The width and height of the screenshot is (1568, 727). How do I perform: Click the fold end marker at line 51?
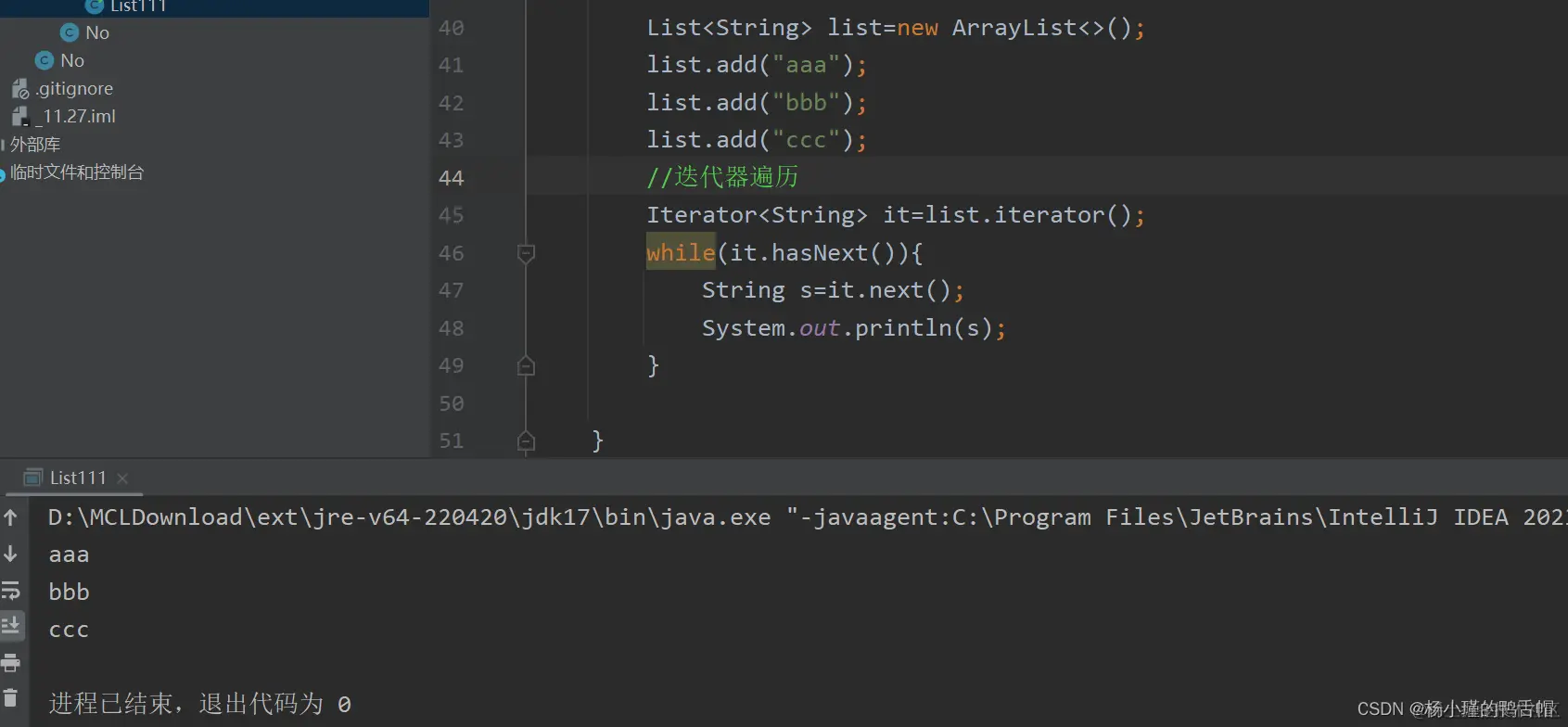pyautogui.click(x=526, y=440)
